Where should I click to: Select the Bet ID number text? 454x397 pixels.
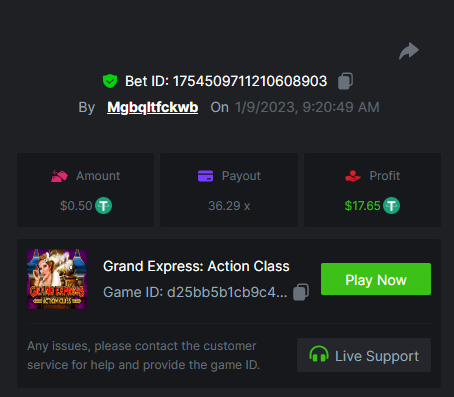click(250, 81)
